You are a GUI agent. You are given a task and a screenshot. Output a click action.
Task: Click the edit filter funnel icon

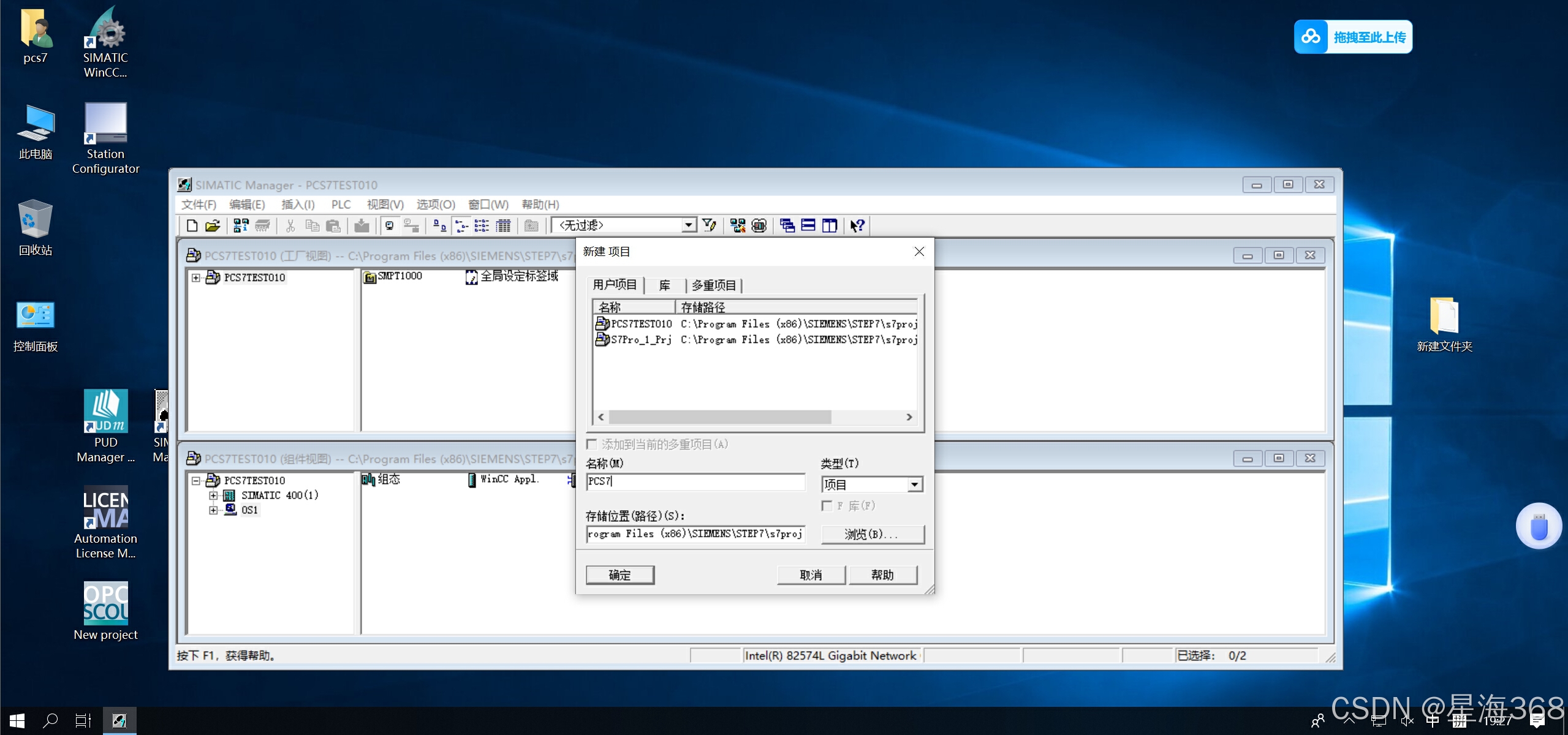709,226
